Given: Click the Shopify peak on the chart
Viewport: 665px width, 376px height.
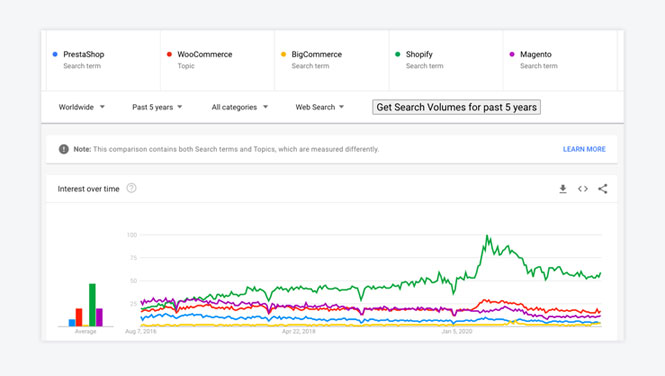Looking at the screenshot, I should [x=487, y=236].
